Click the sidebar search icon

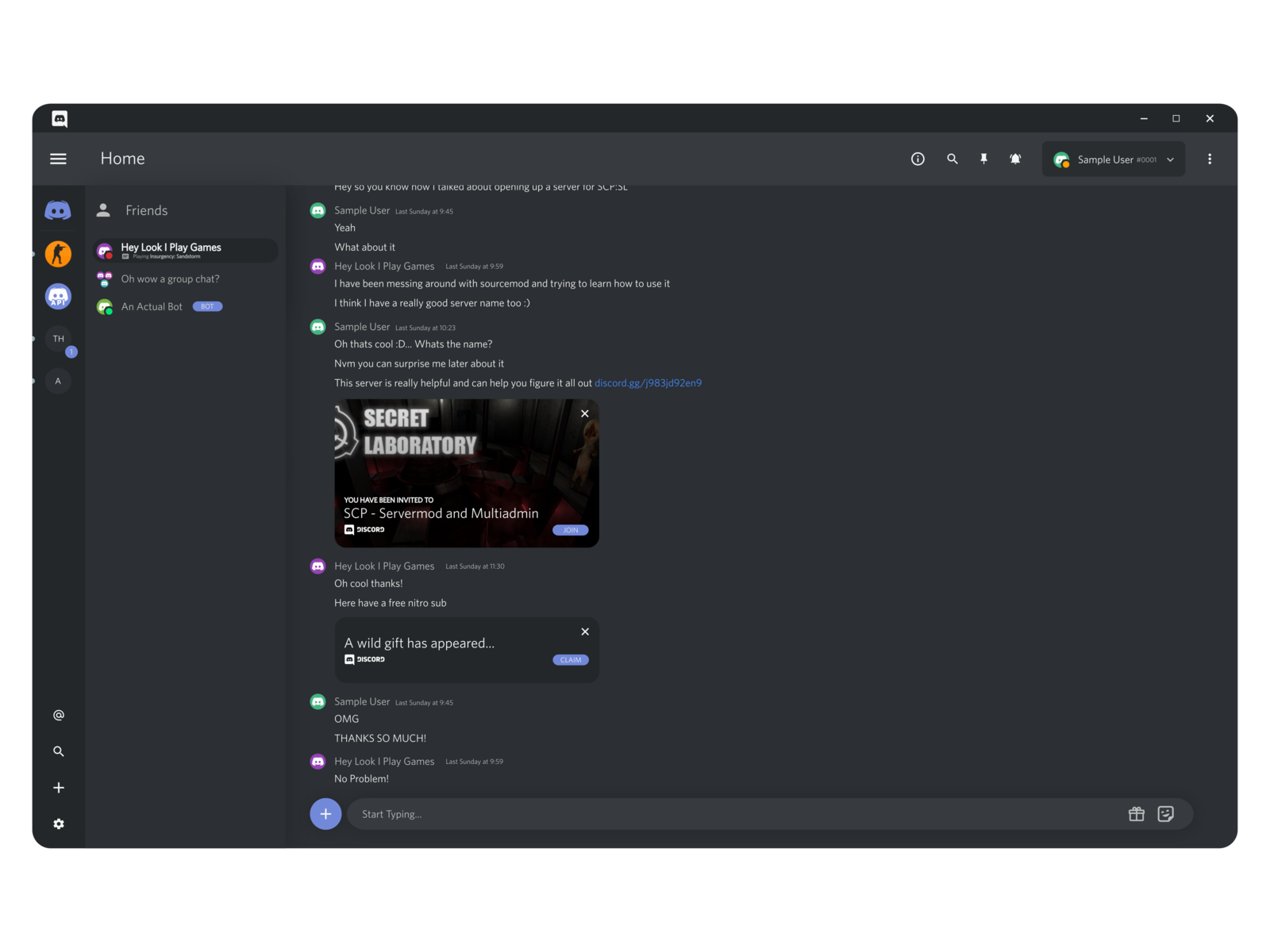[59, 751]
